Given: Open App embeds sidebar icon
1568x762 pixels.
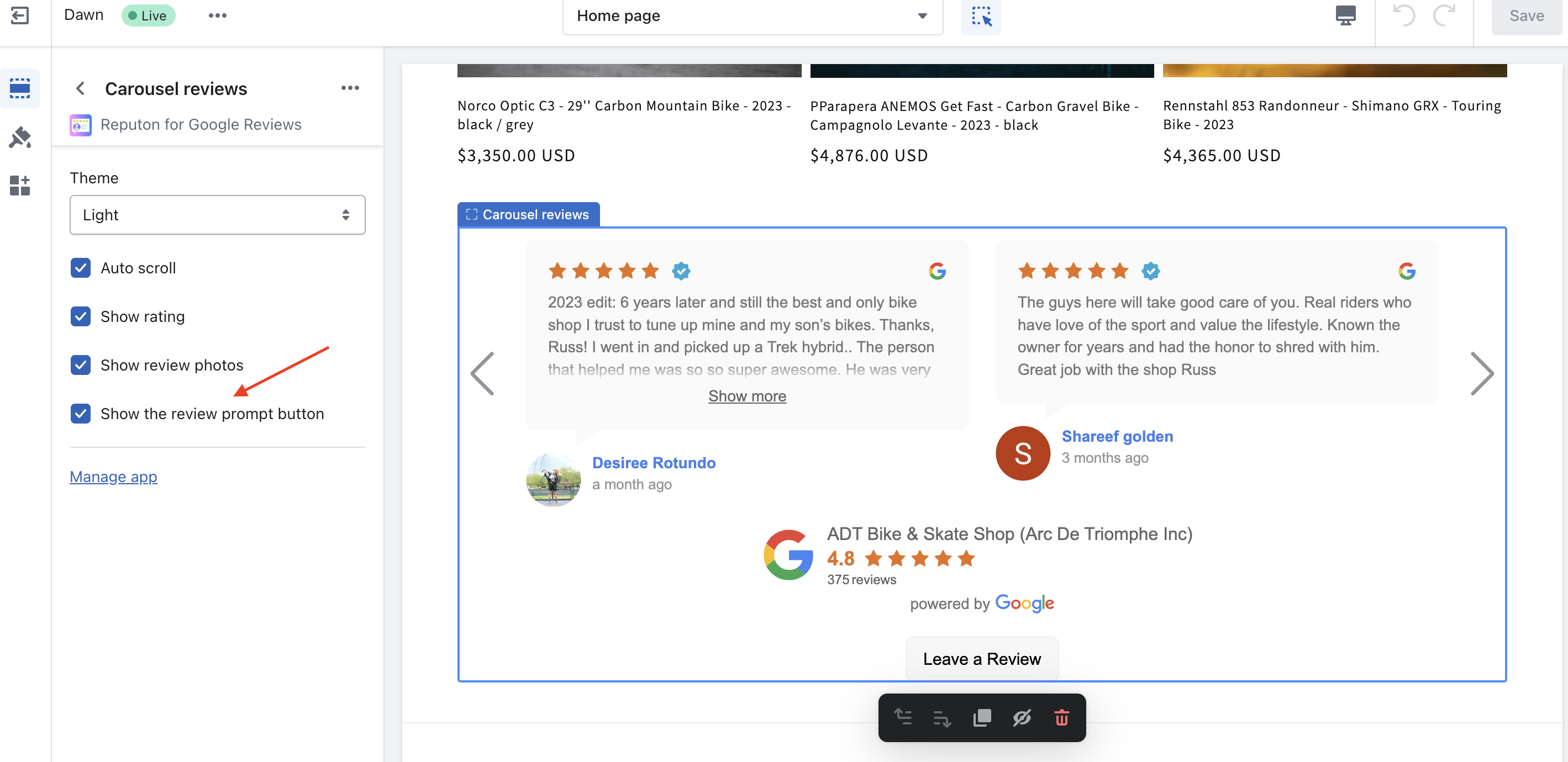Looking at the screenshot, I should pyautogui.click(x=19, y=186).
